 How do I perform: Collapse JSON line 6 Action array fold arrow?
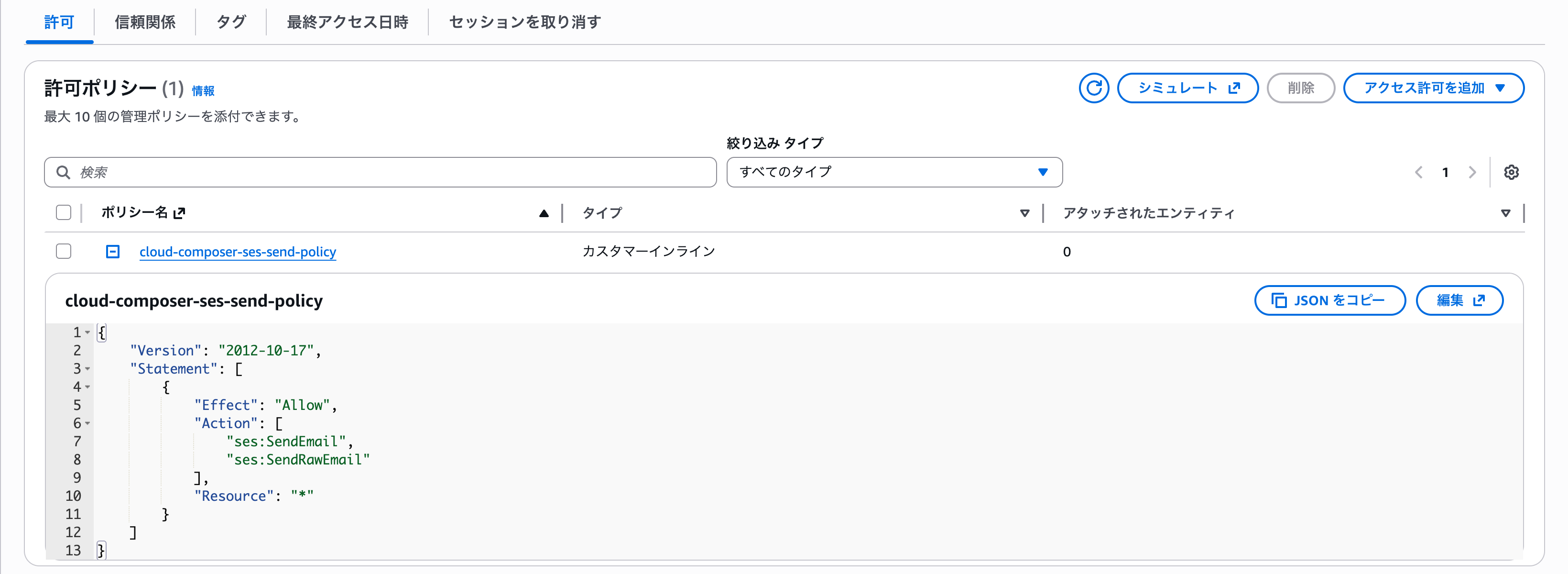[87, 424]
